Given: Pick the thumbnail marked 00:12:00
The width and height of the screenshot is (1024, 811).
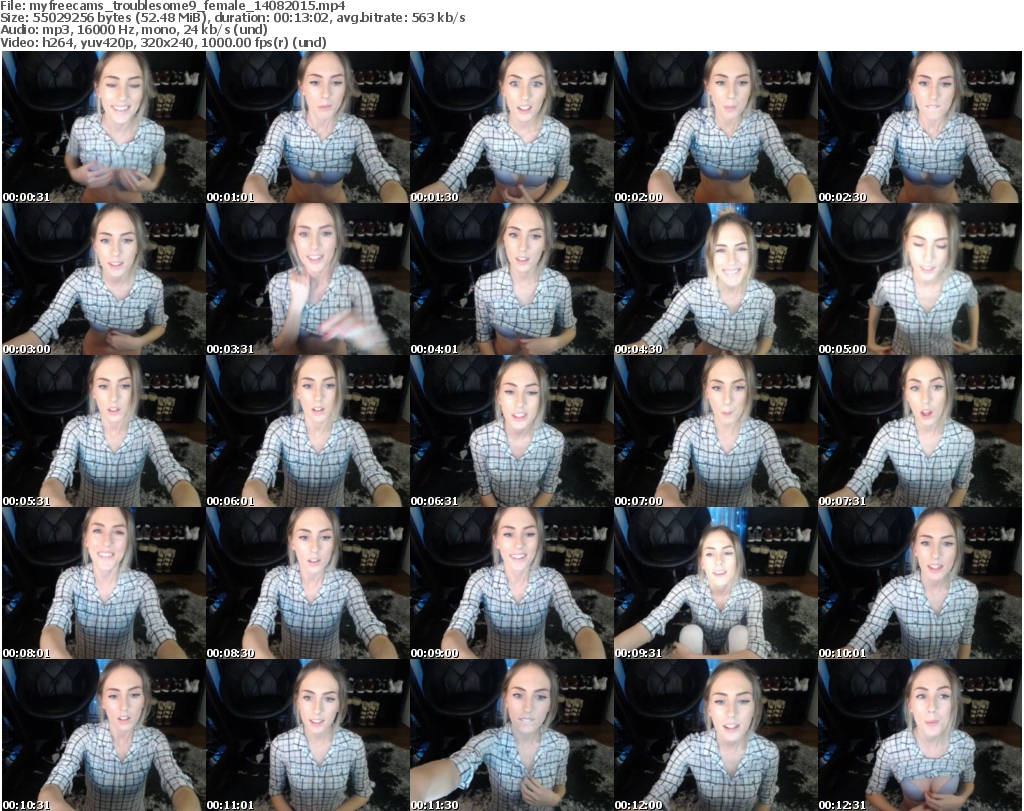Looking at the screenshot, I should point(715,735).
